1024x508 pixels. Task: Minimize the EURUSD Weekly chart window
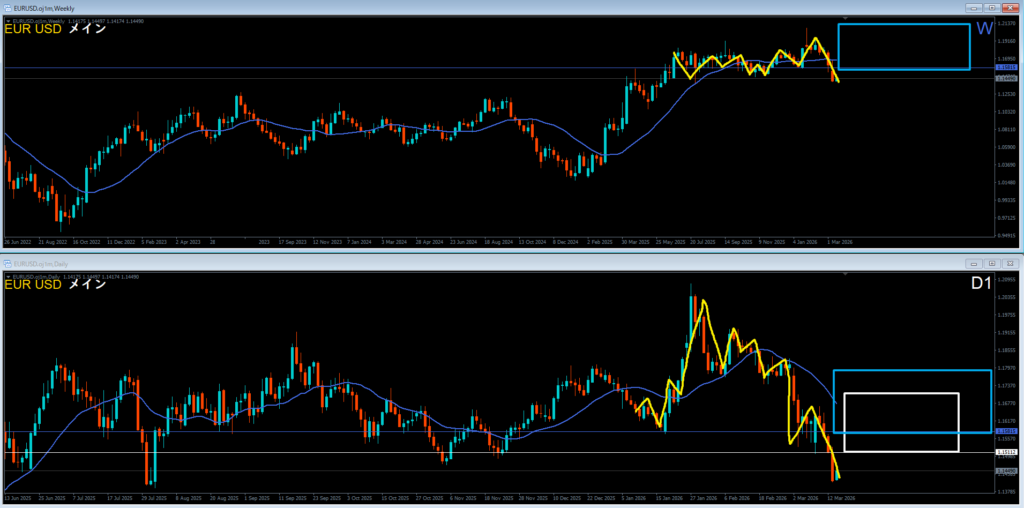pos(976,8)
